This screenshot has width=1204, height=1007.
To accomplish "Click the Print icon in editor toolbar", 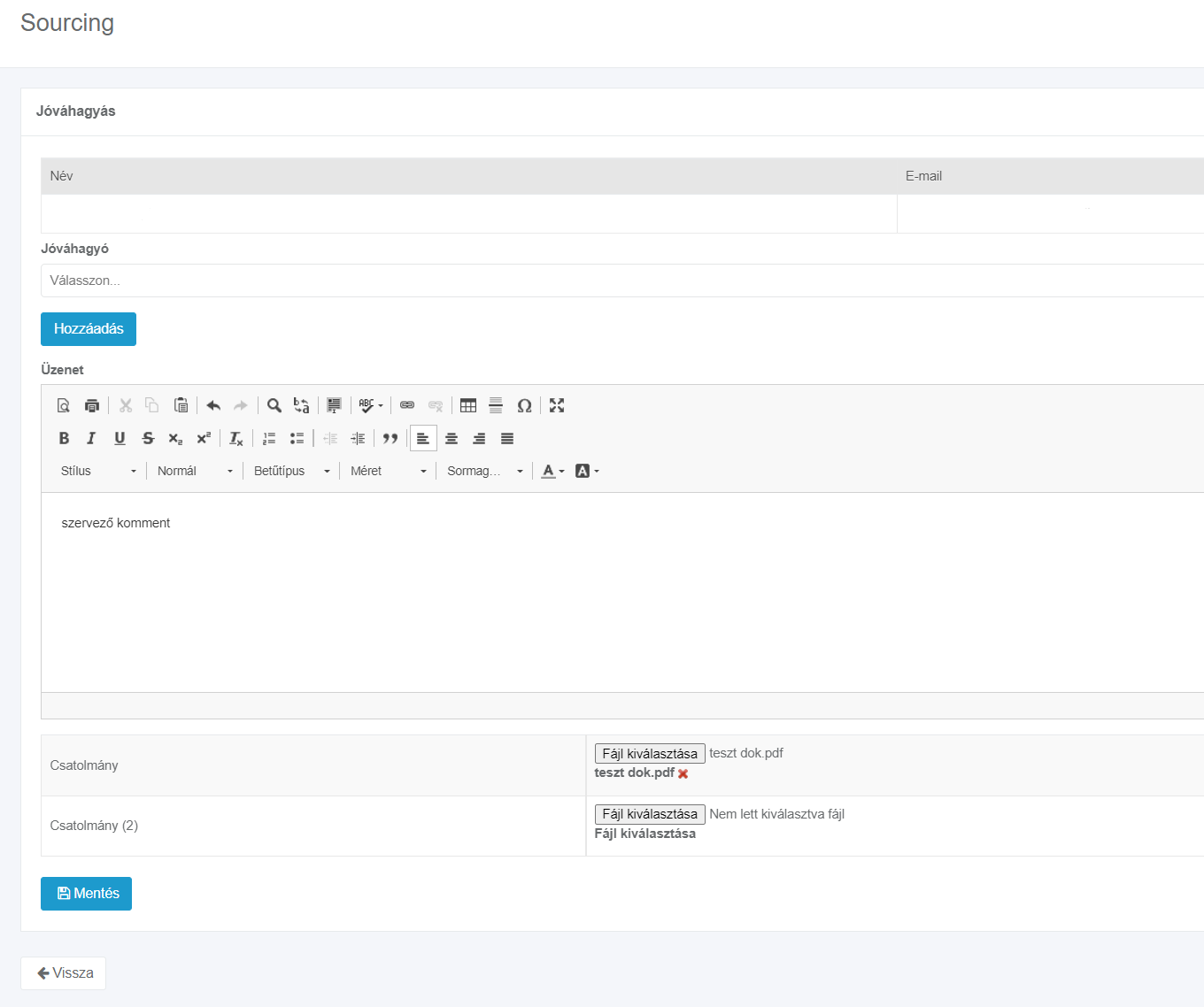I will pyautogui.click(x=91, y=405).
